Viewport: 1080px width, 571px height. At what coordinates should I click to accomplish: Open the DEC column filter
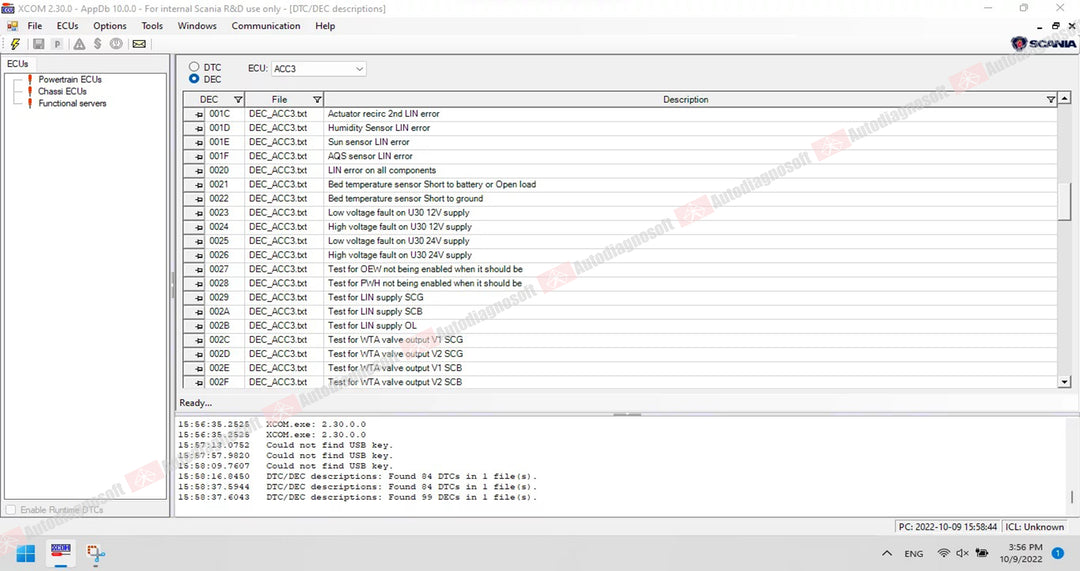click(x=238, y=100)
